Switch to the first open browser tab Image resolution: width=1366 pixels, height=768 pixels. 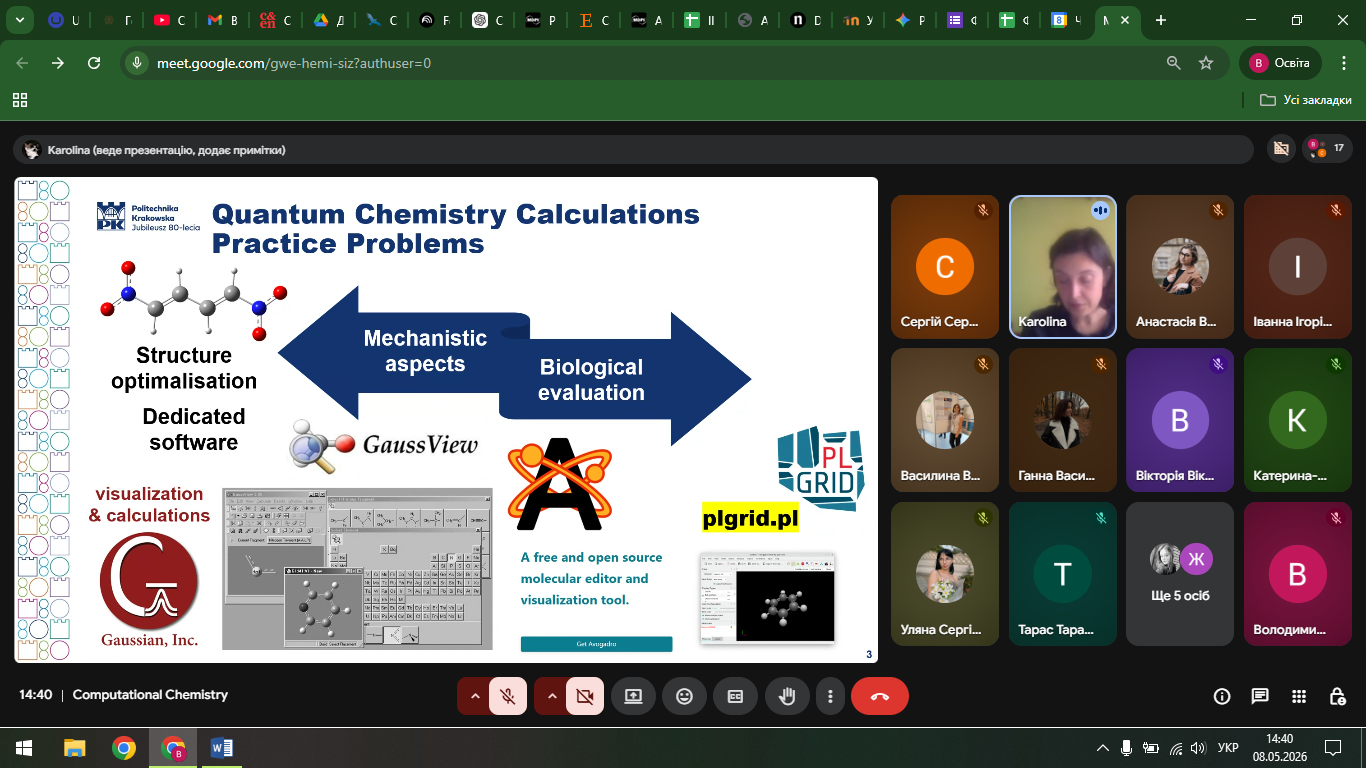pyautogui.click(x=64, y=20)
